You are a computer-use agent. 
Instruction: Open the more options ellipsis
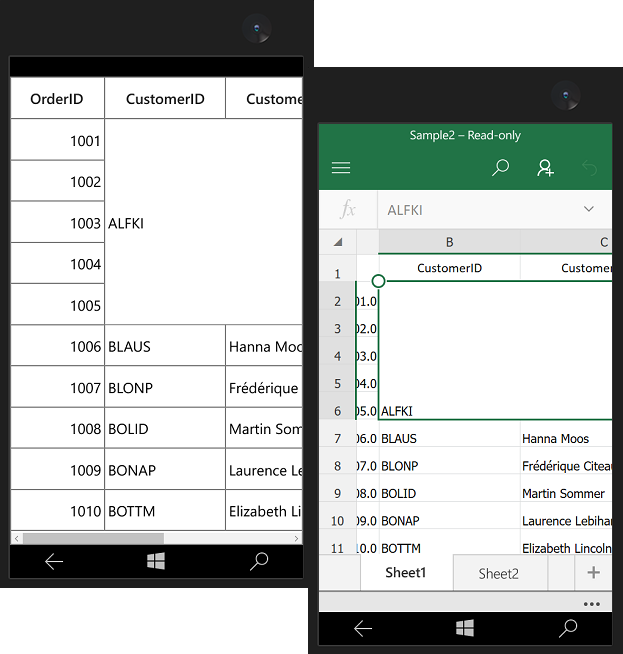pyautogui.click(x=592, y=604)
